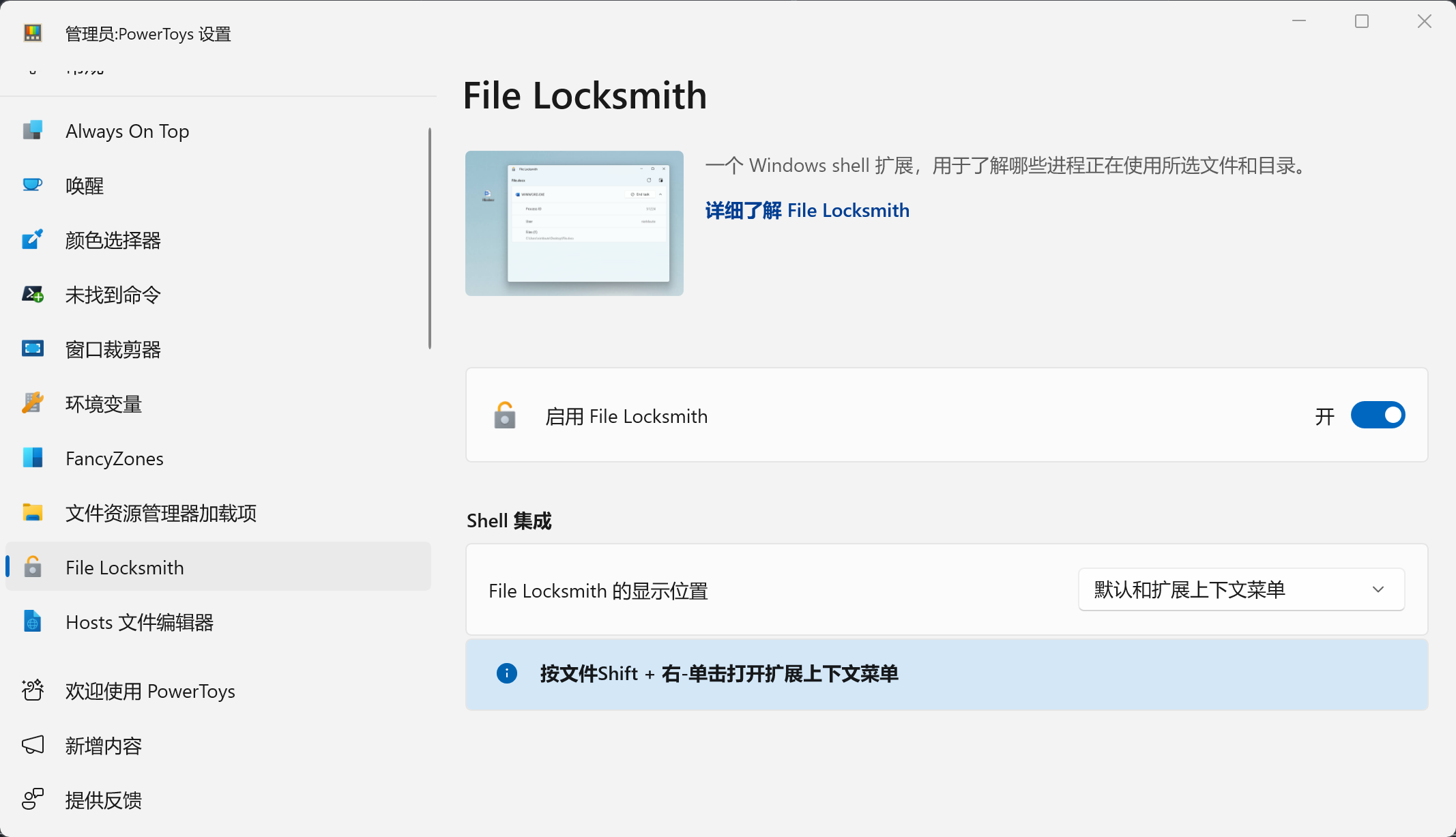1456x837 pixels.
Task: Select File Locksmith in the sidebar
Action: coord(125,567)
